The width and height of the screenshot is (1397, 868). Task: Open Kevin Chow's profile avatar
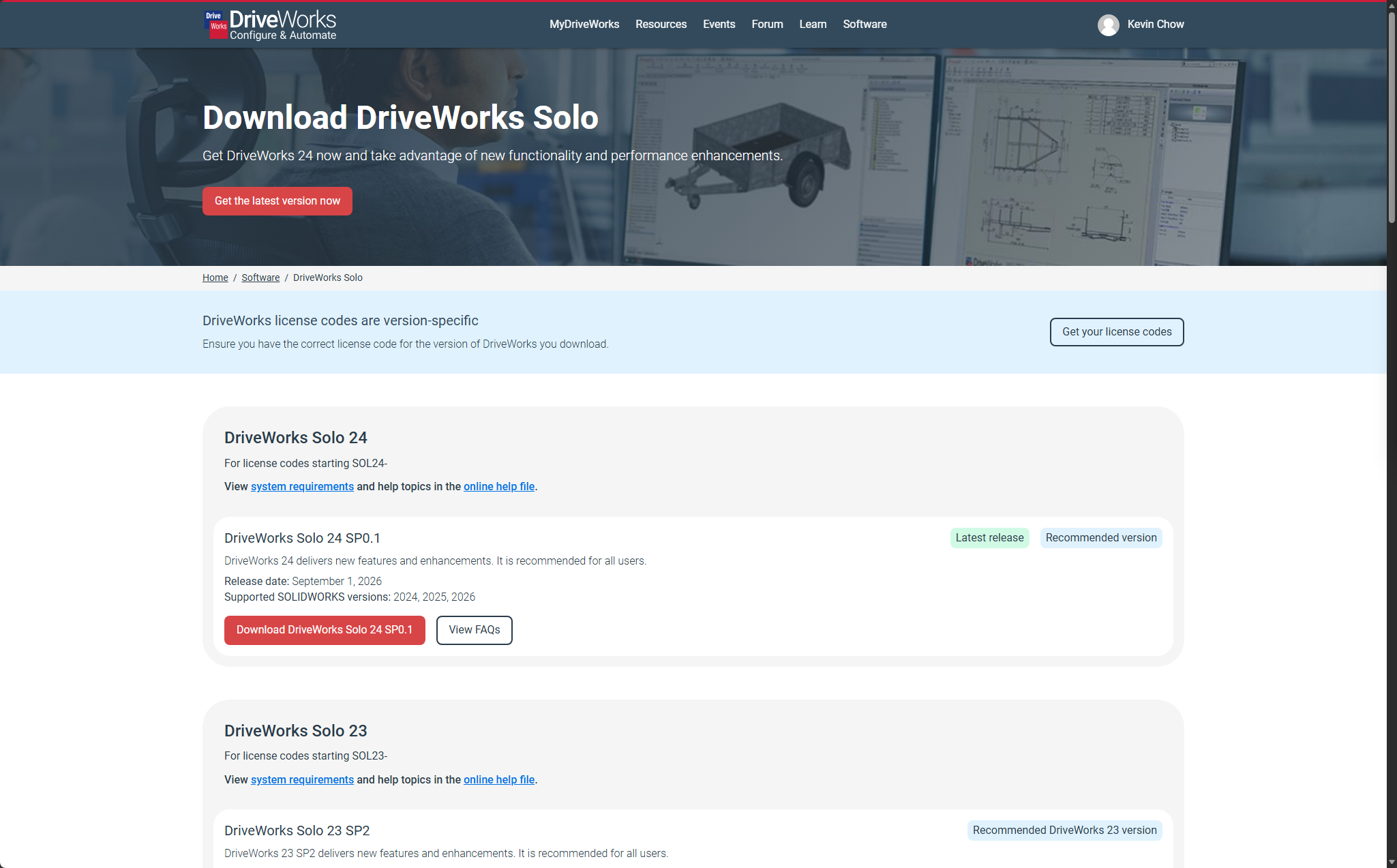(x=1108, y=25)
